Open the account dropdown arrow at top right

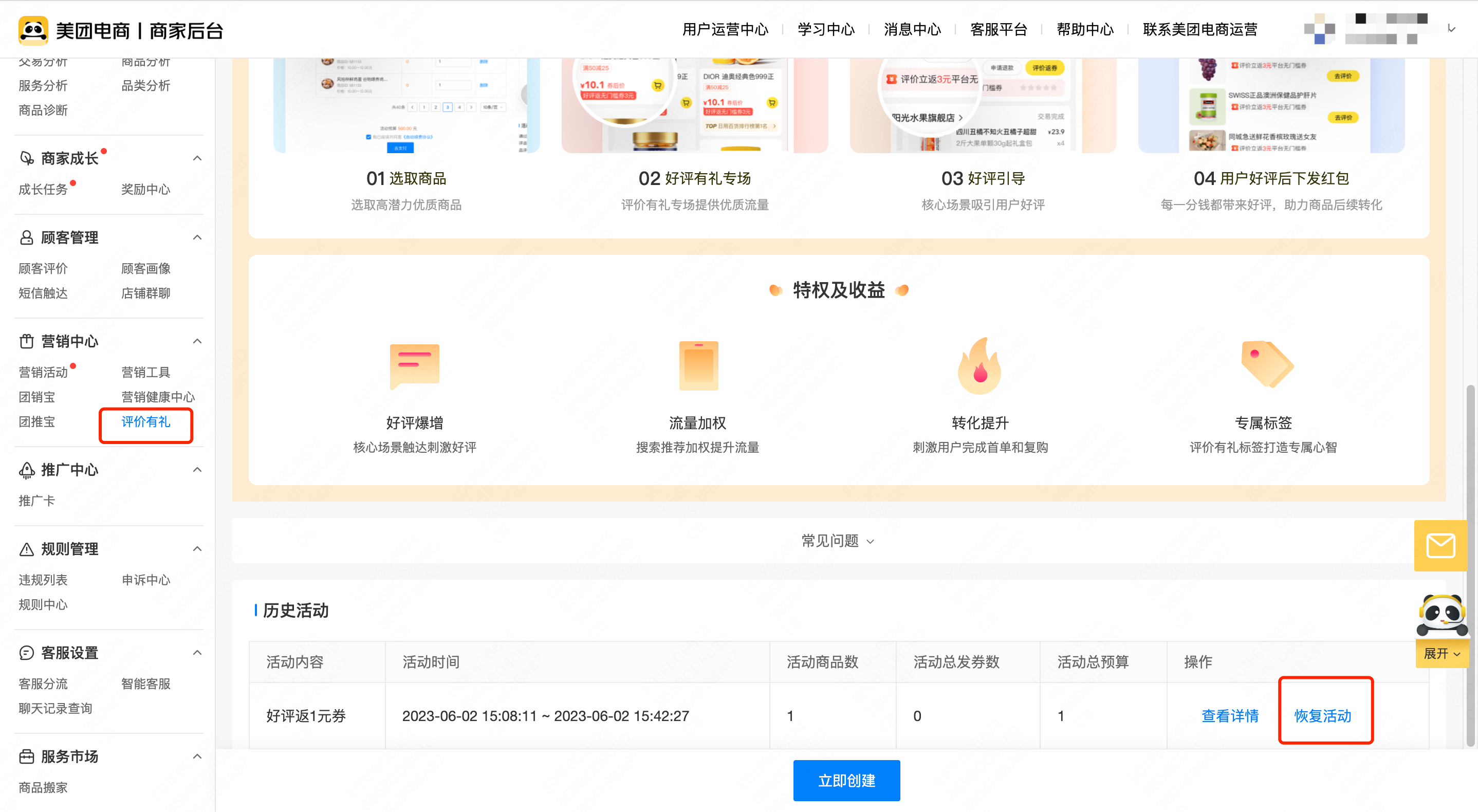(1451, 29)
